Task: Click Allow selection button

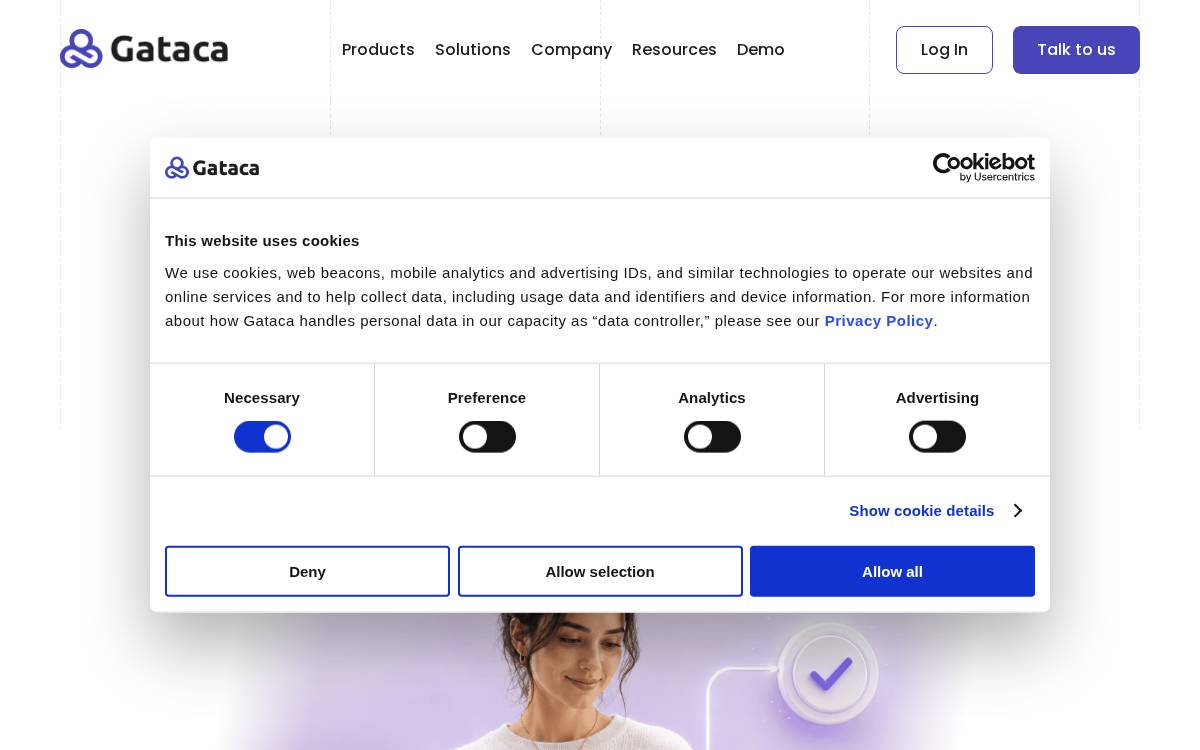Action: pos(600,571)
